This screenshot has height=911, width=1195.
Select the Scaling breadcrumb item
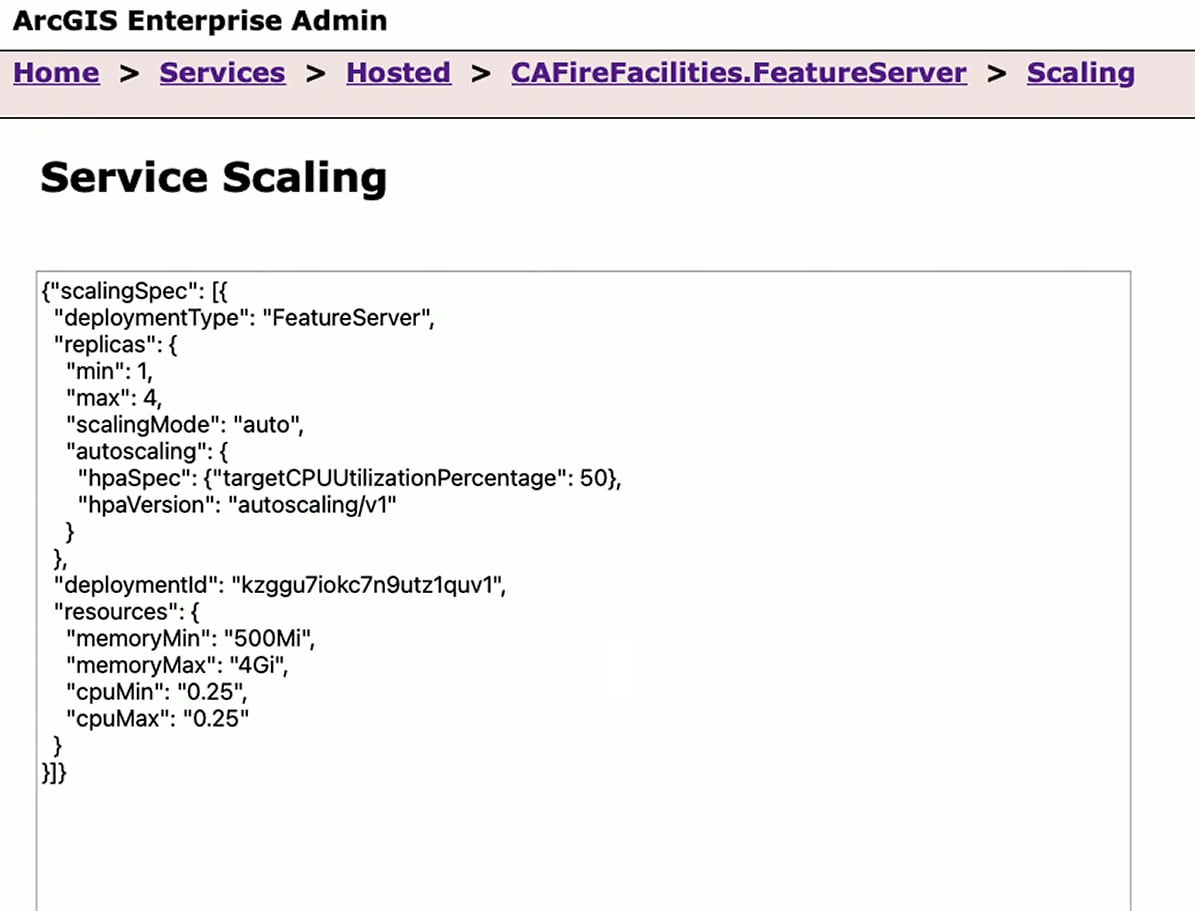tap(1079, 73)
